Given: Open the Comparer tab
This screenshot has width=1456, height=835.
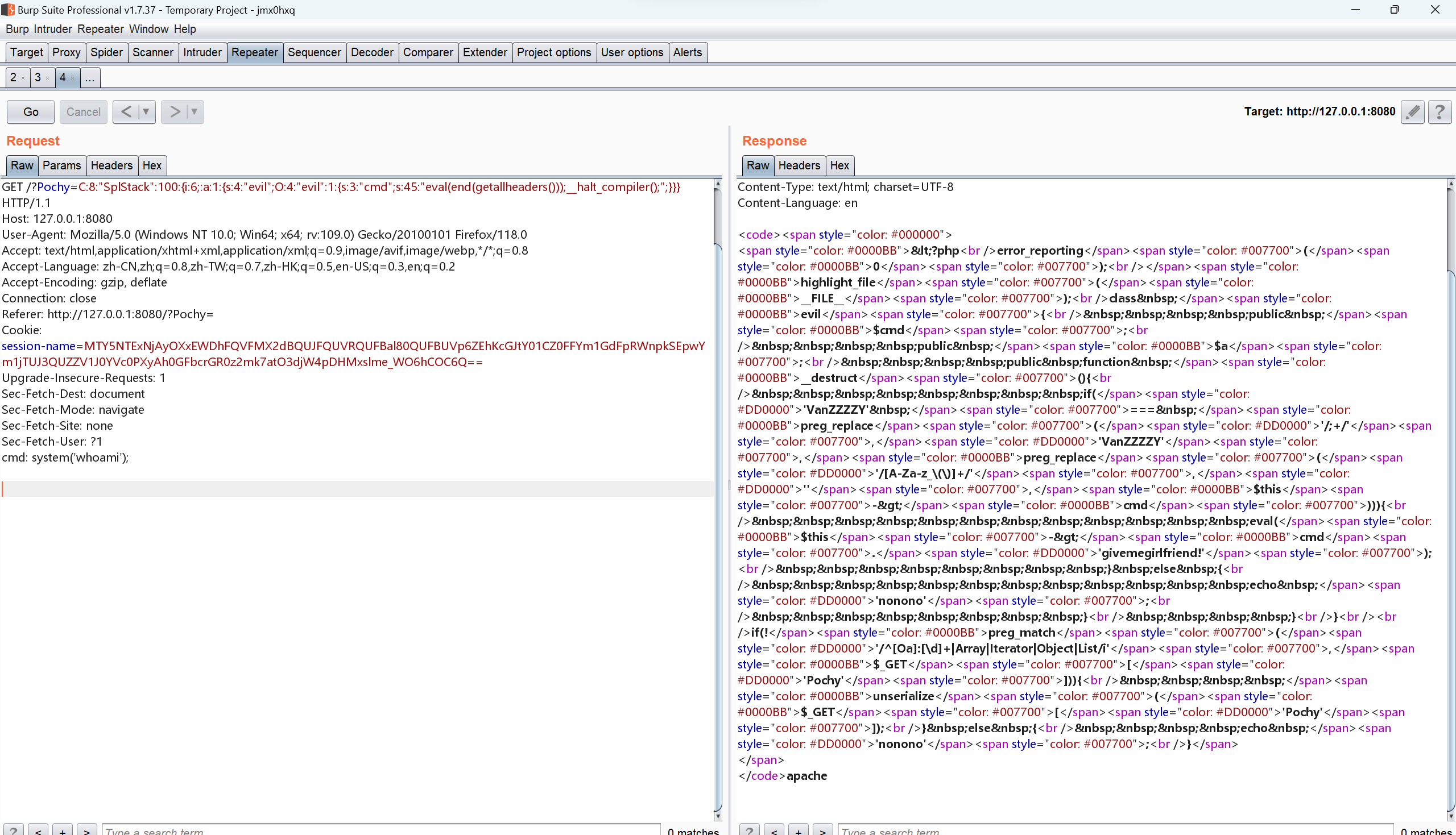Looking at the screenshot, I should [428, 52].
